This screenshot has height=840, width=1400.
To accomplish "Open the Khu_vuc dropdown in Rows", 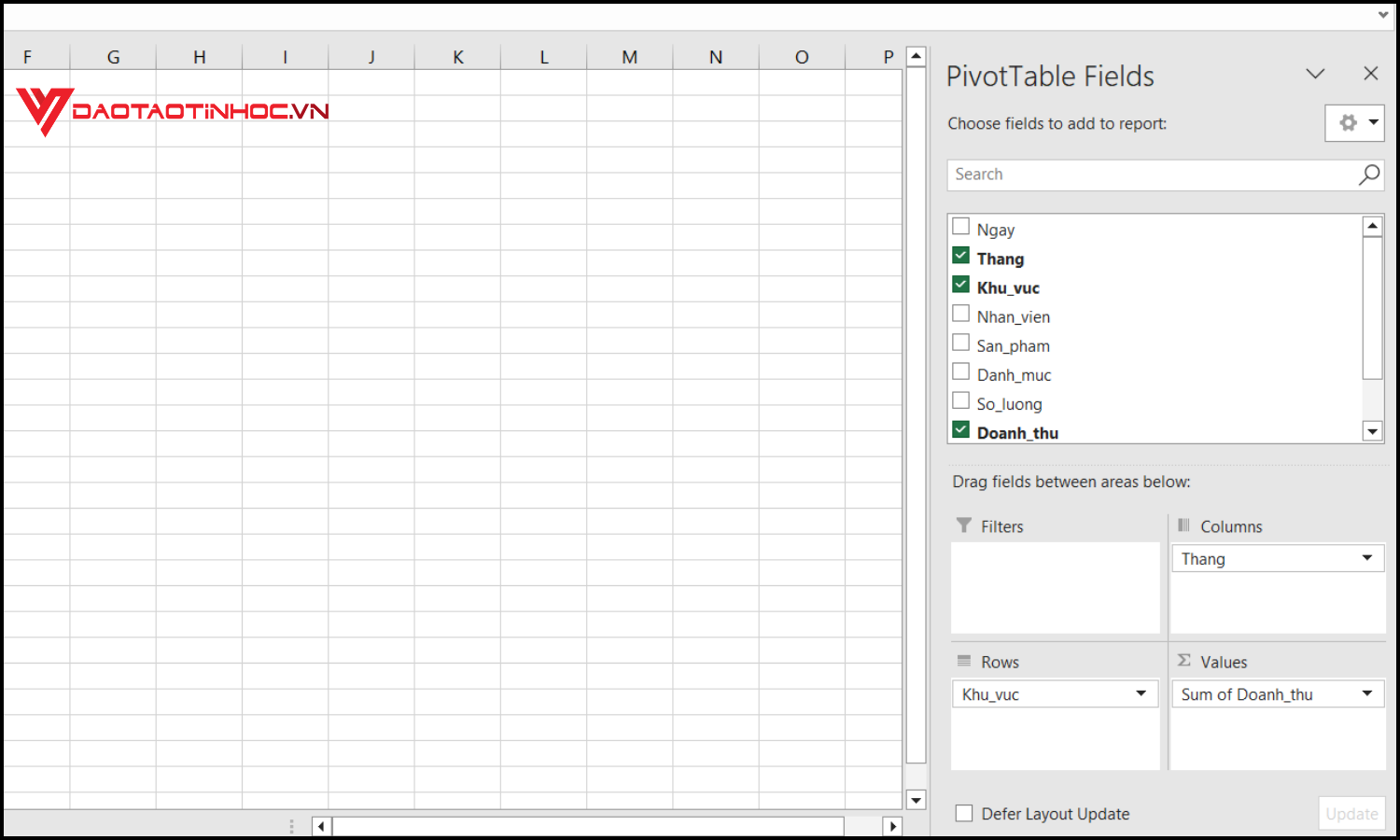I will coord(1141,693).
